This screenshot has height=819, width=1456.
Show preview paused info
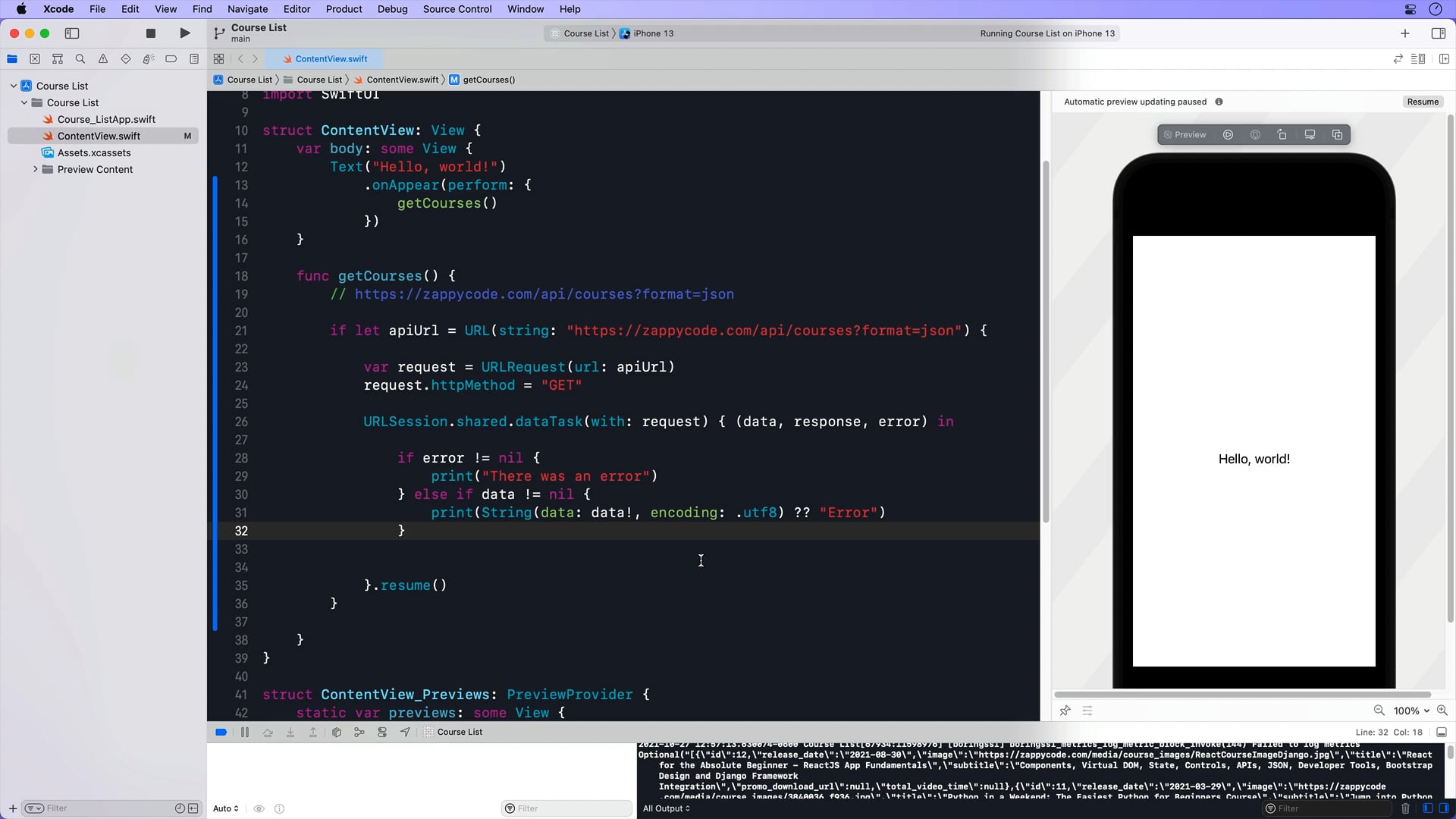pyautogui.click(x=1219, y=102)
